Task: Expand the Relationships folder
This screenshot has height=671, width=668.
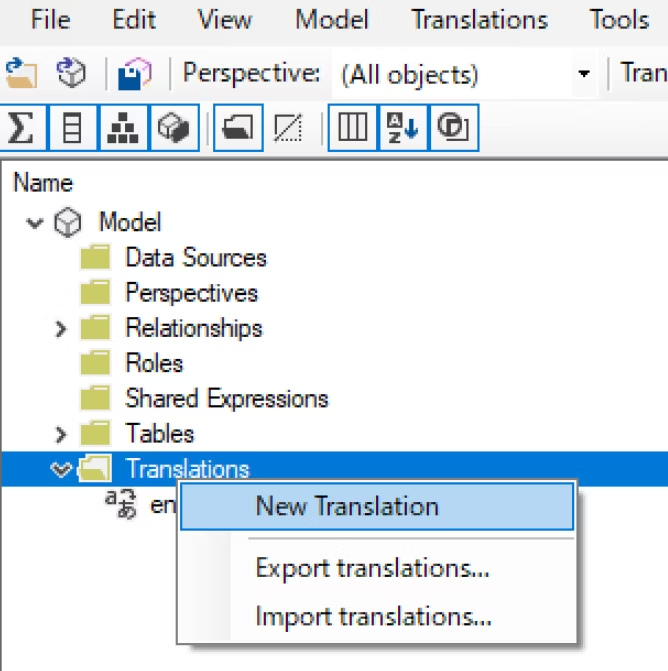Action: 61,329
